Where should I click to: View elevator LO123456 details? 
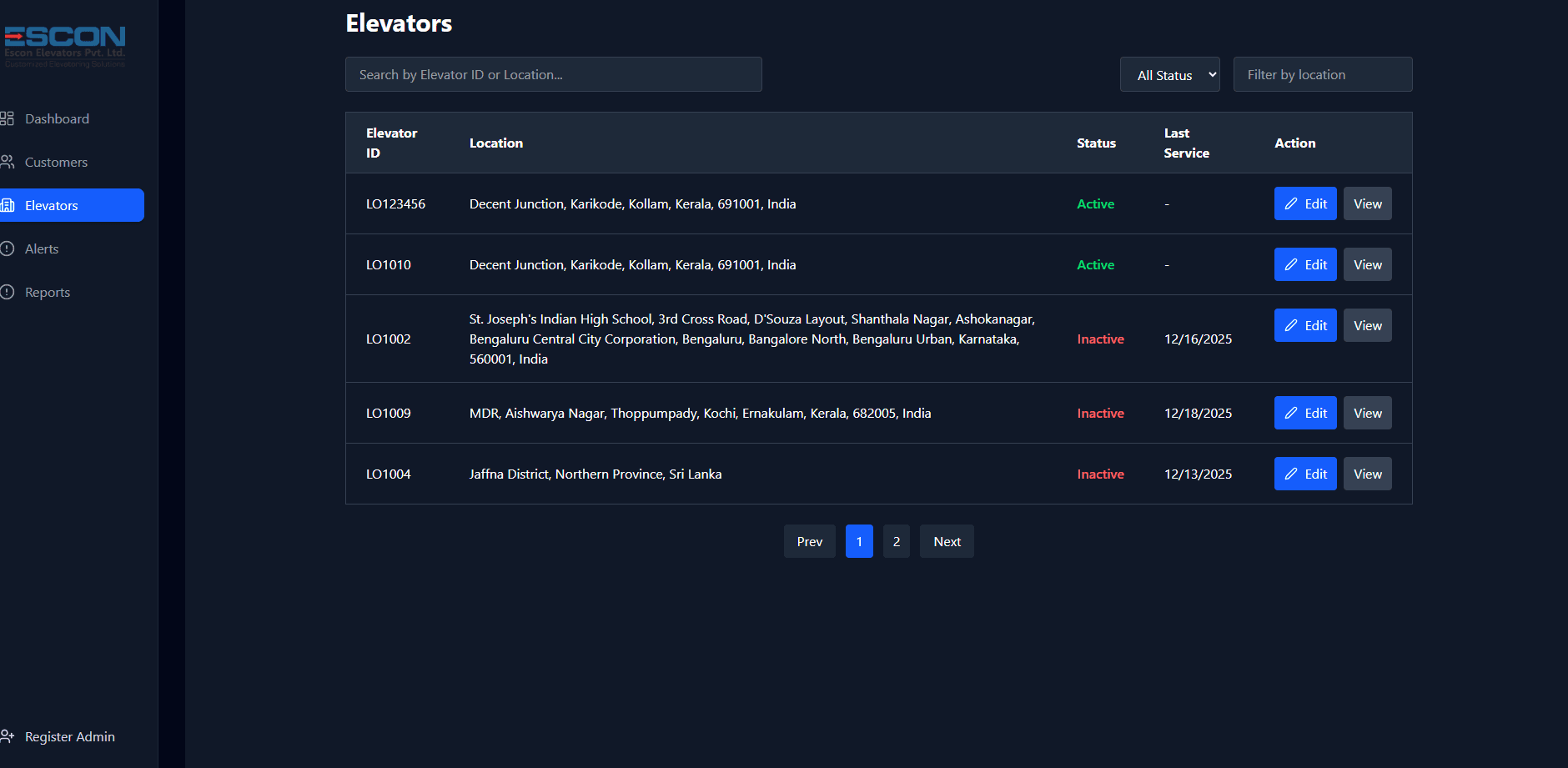(x=1368, y=203)
